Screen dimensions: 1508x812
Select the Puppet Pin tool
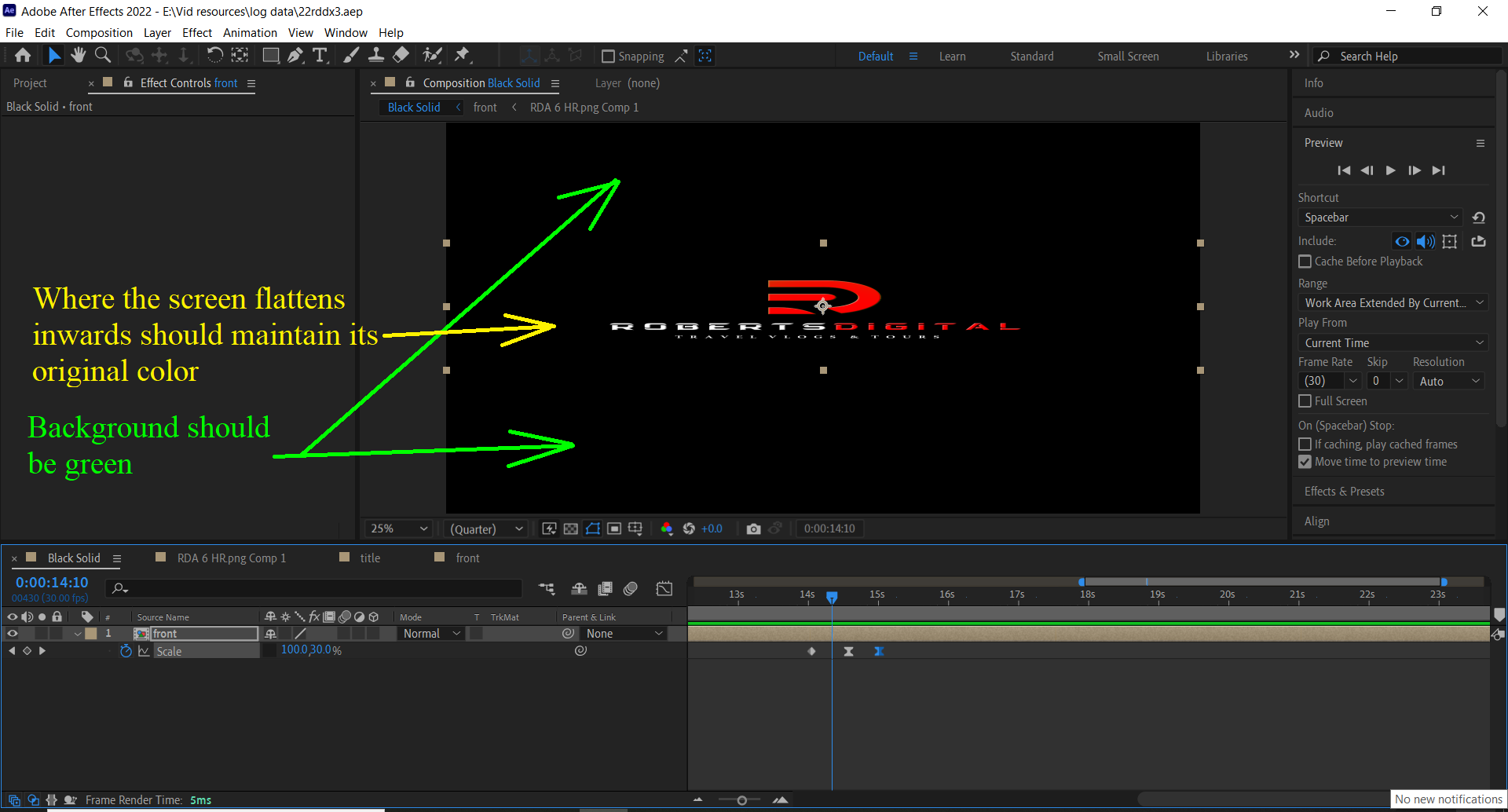pyautogui.click(x=464, y=55)
